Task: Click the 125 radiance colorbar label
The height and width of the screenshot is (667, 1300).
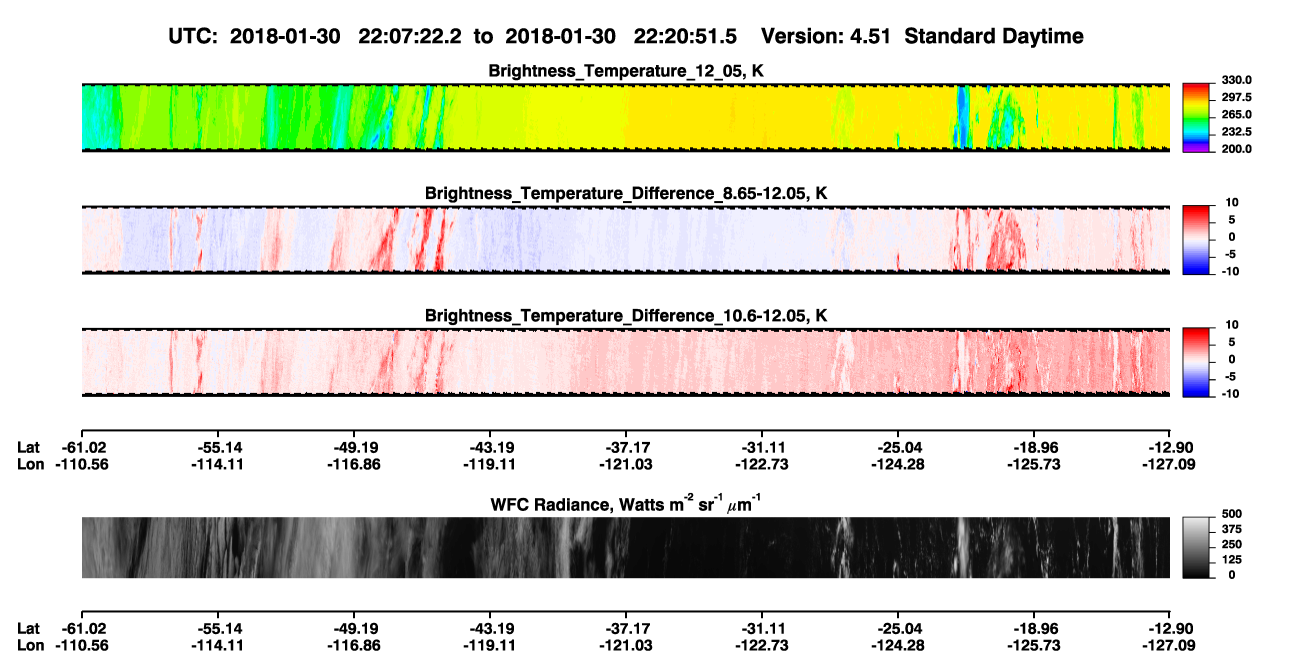Action: point(1230,560)
